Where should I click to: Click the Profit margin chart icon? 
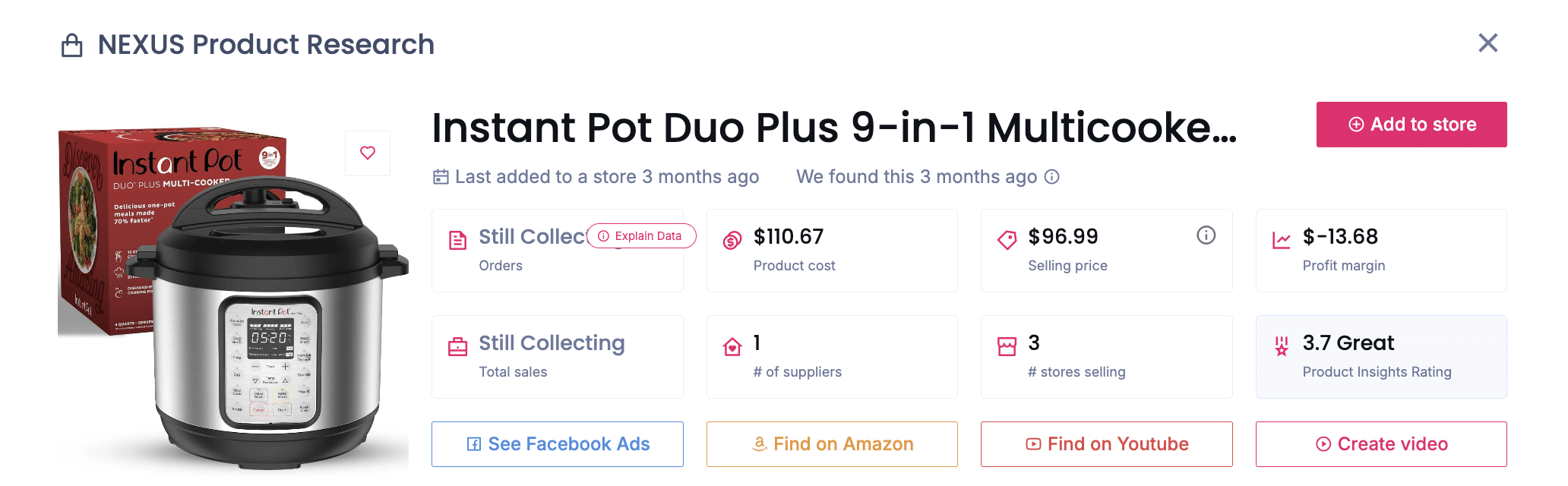pos(1281,241)
